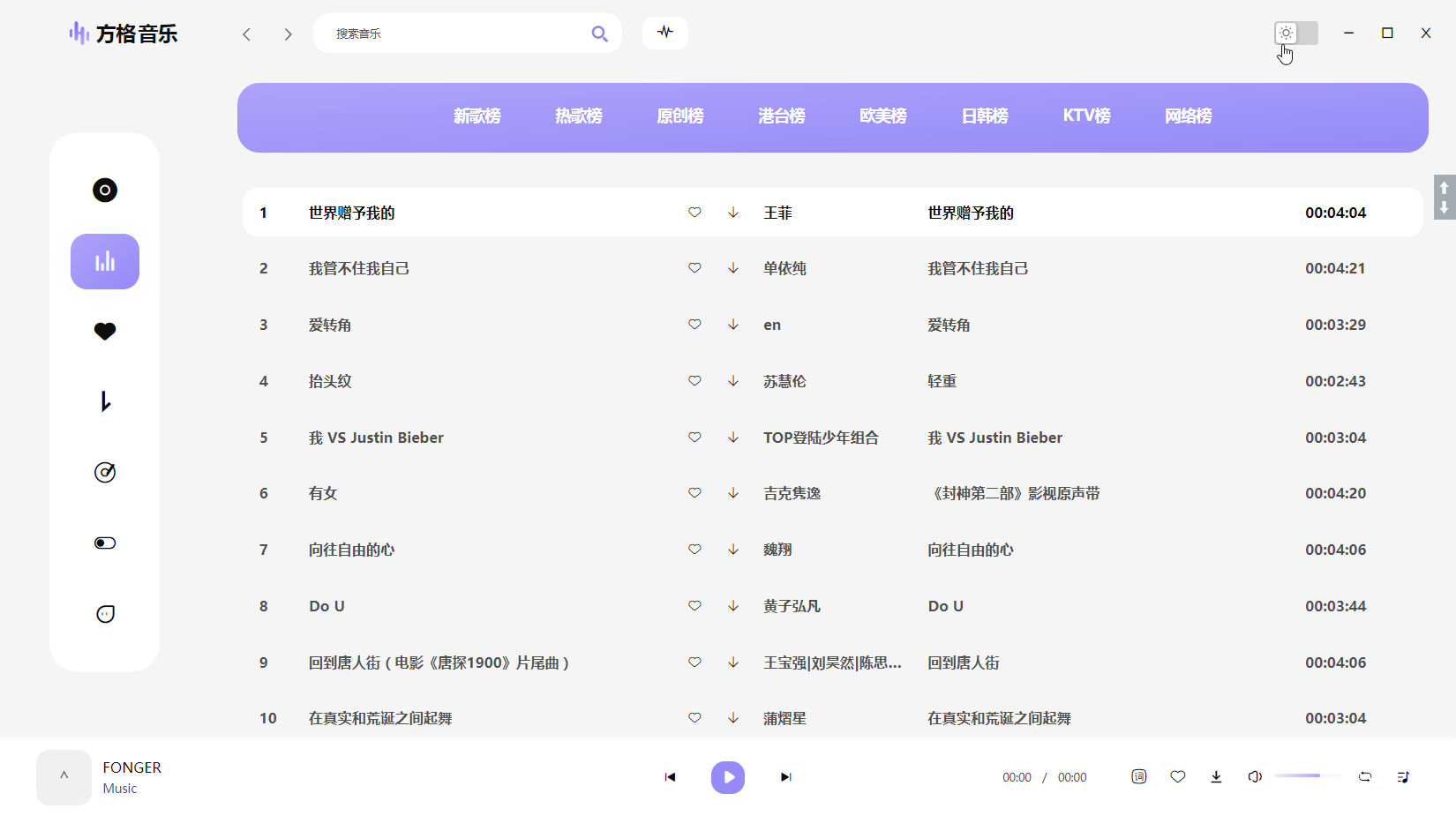Download the song 有女
This screenshot has height=816, width=1456.
tap(733, 493)
